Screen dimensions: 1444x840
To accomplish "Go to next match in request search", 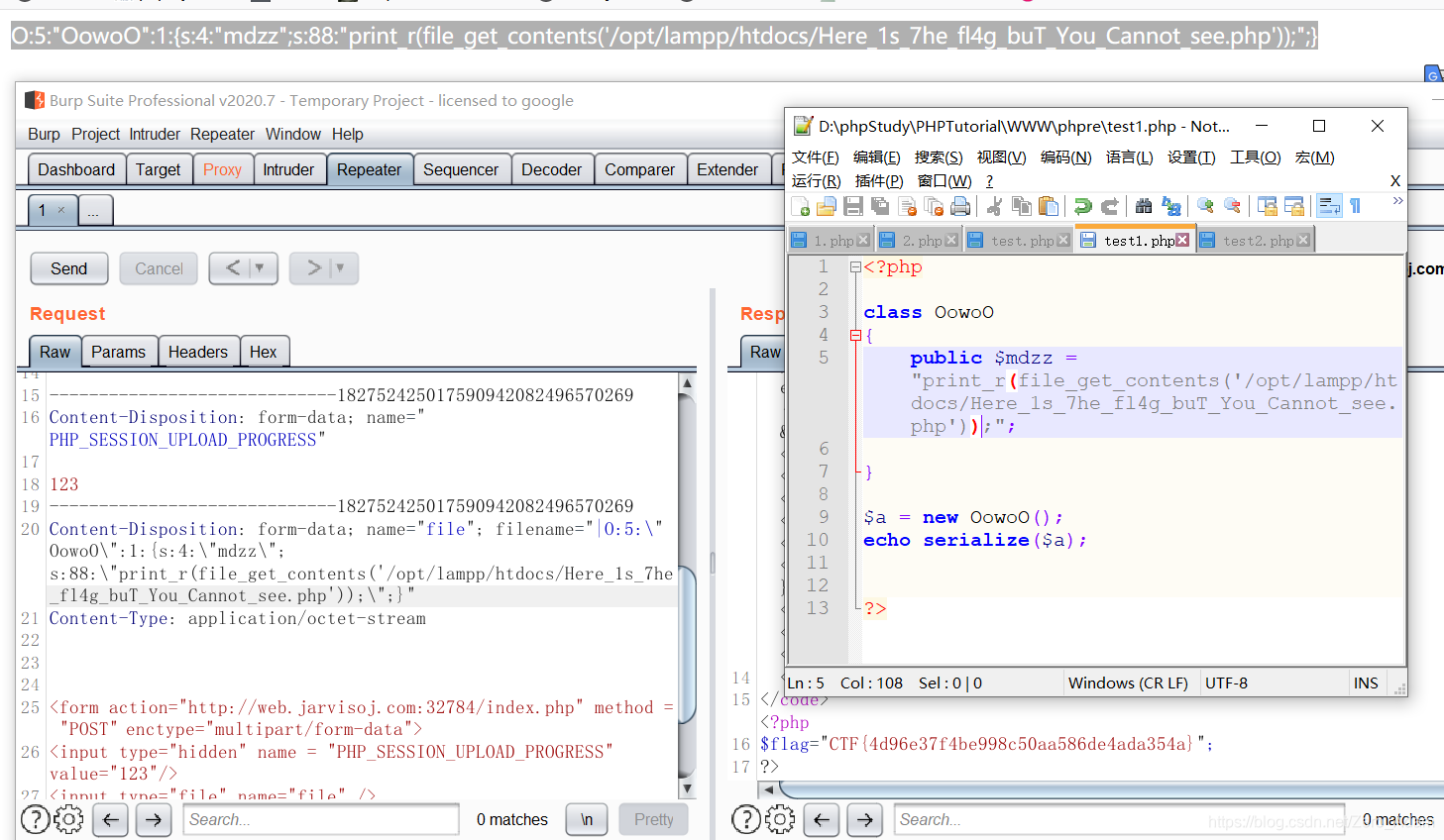I will coord(154,819).
